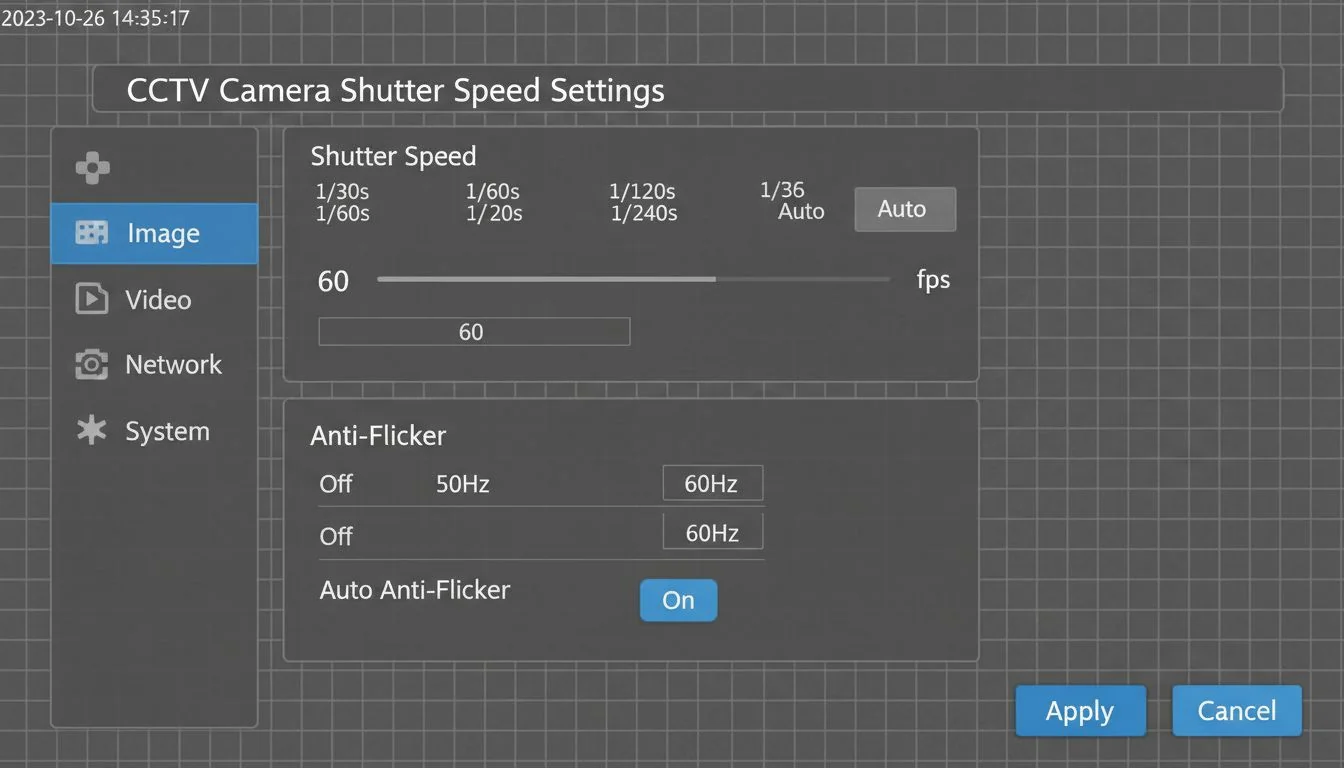Click the input field showing 60
This screenshot has width=1344, height=768.
click(x=474, y=332)
